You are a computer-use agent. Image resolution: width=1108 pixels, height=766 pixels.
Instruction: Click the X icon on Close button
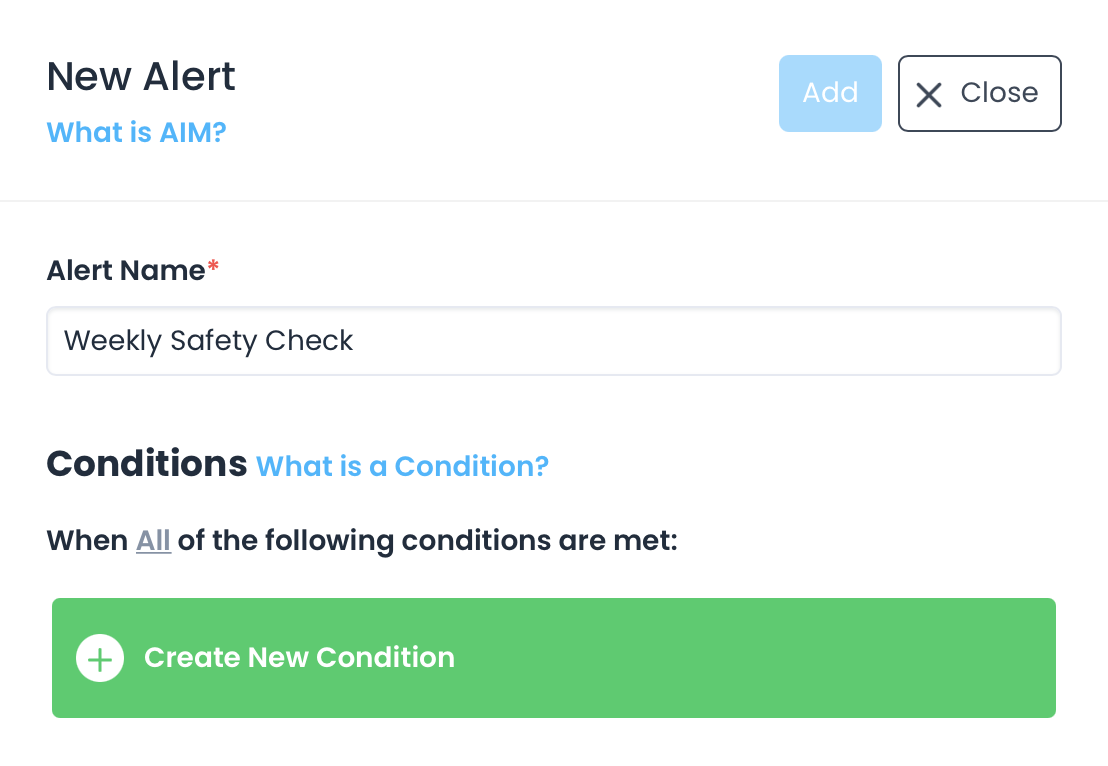pyautogui.click(x=929, y=94)
